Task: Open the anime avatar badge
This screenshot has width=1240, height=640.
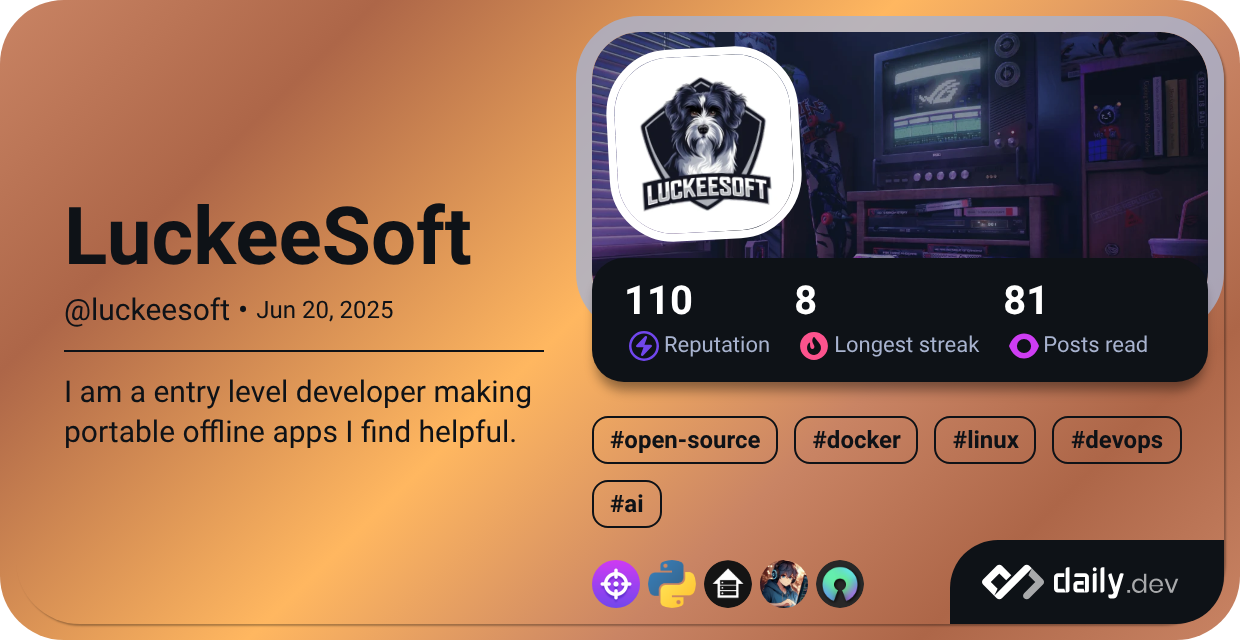Action: pyautogui.click(x=786, y=583)
